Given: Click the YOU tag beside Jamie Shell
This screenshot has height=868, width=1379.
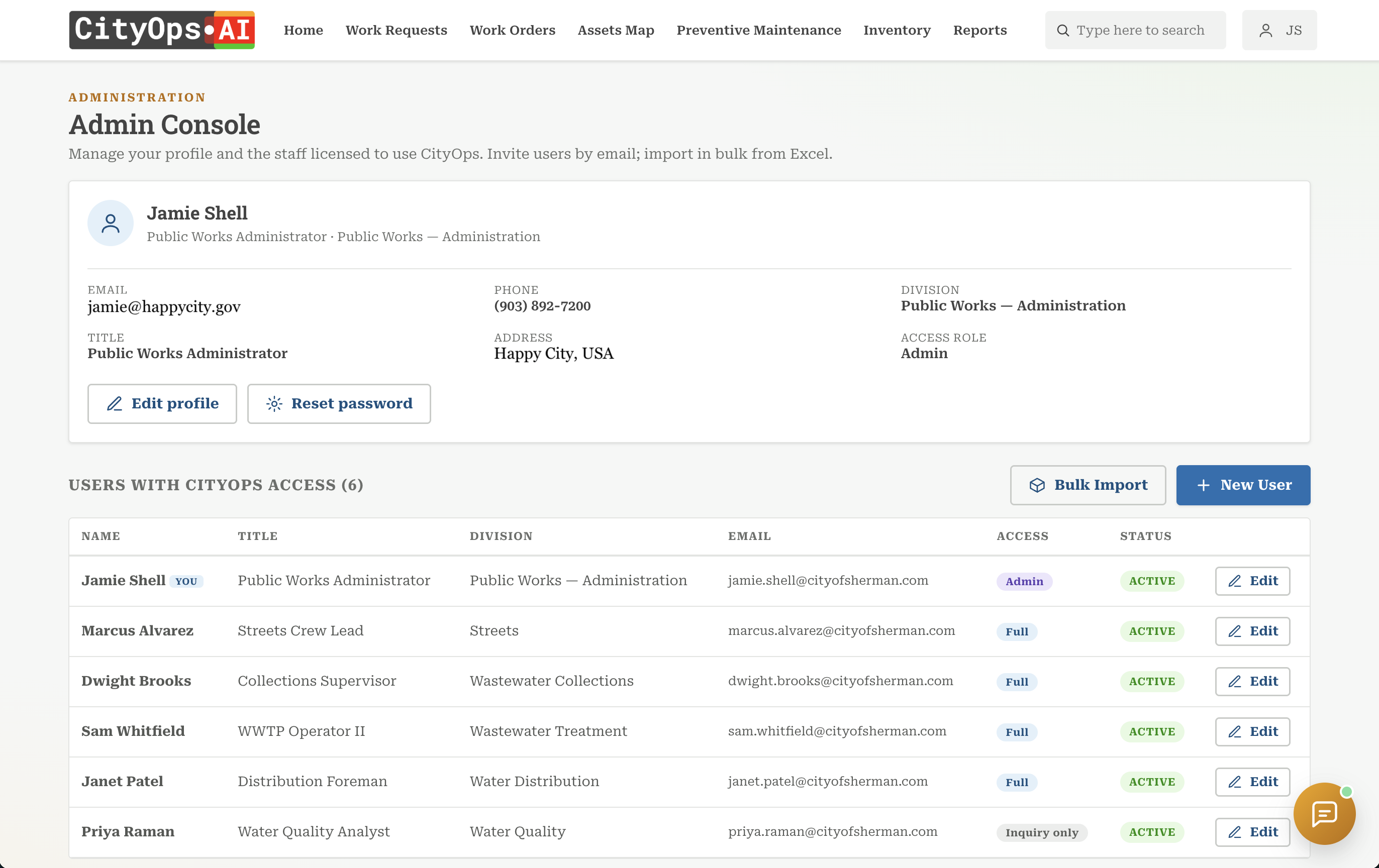Looking at the screenshot, I should pos(186,582).
